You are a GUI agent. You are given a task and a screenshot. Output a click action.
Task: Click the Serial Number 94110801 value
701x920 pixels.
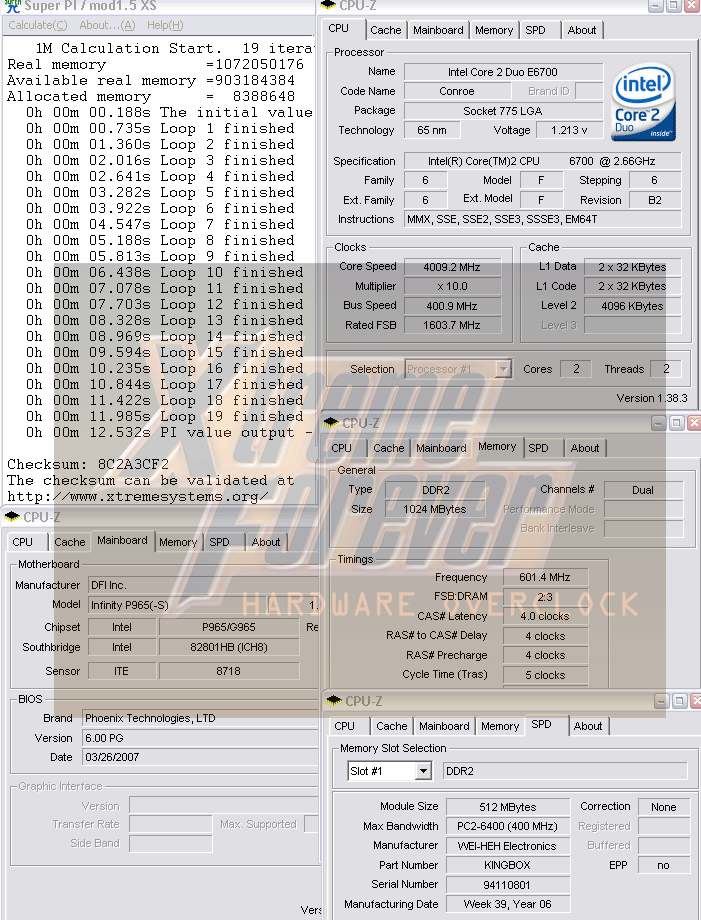507,884
